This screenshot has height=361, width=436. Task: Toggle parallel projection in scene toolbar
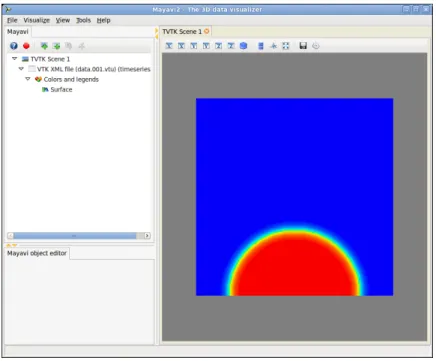tap(261, 46)
